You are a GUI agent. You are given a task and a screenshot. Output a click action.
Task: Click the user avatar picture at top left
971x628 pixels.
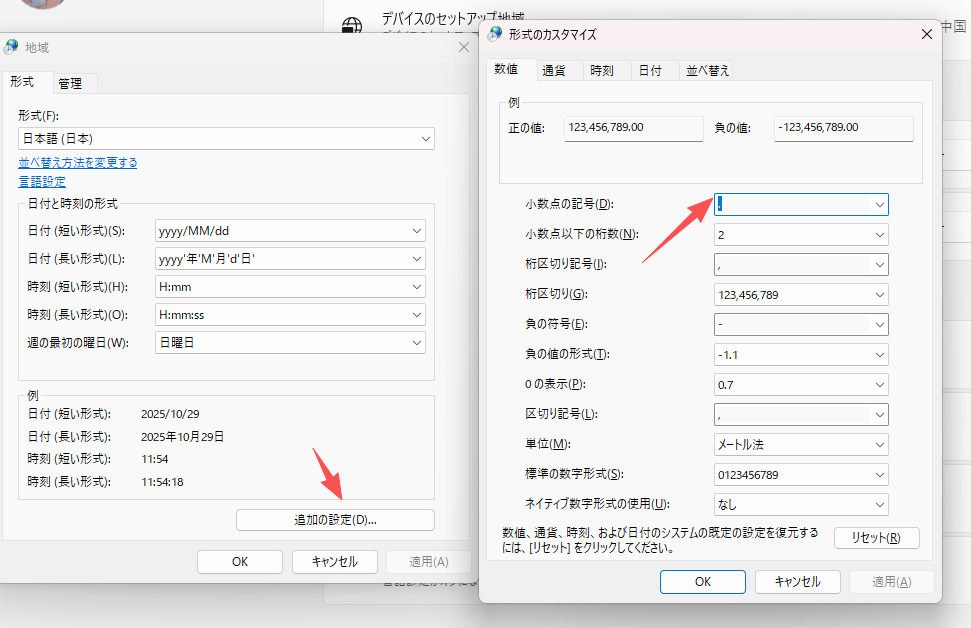point(42,5)
